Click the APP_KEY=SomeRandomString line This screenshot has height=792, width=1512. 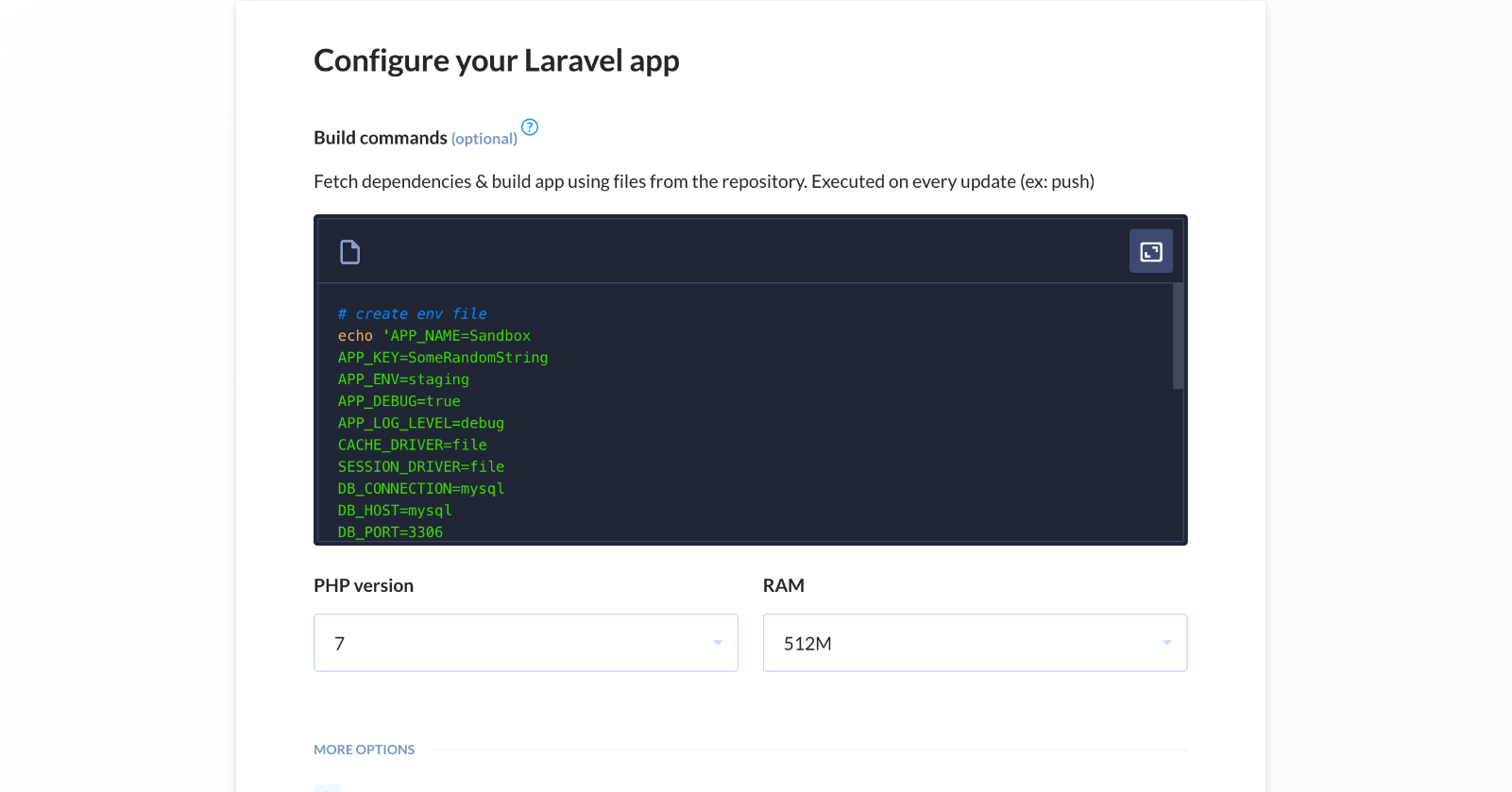tap(443, 358)
